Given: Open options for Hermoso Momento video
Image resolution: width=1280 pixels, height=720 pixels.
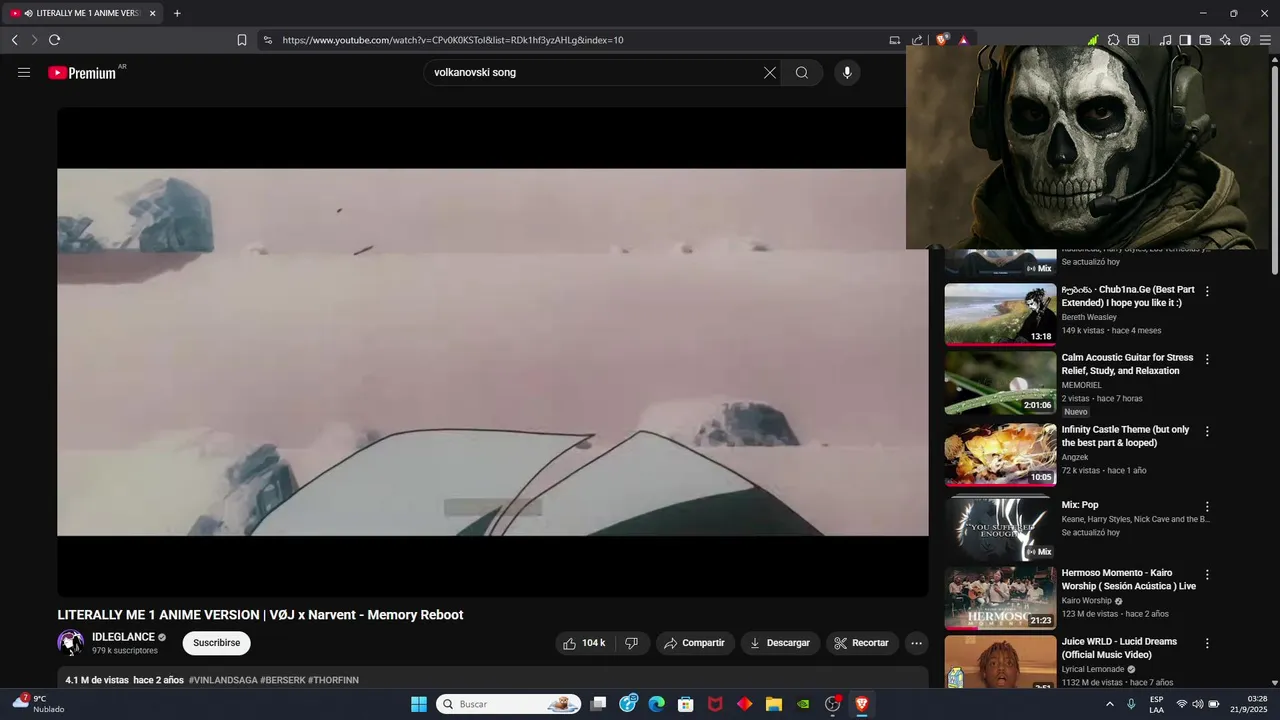Looking at the screenshot, I should pyautogui.click(x=1207, y=575).
